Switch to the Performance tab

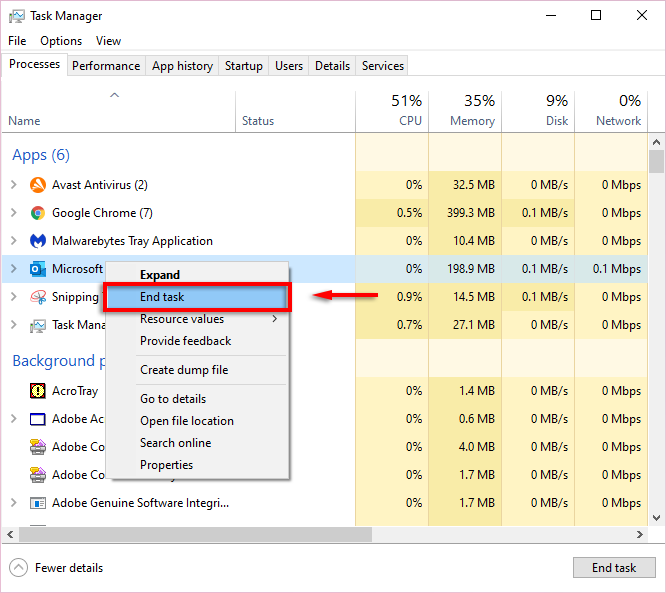tap(106, 66)
